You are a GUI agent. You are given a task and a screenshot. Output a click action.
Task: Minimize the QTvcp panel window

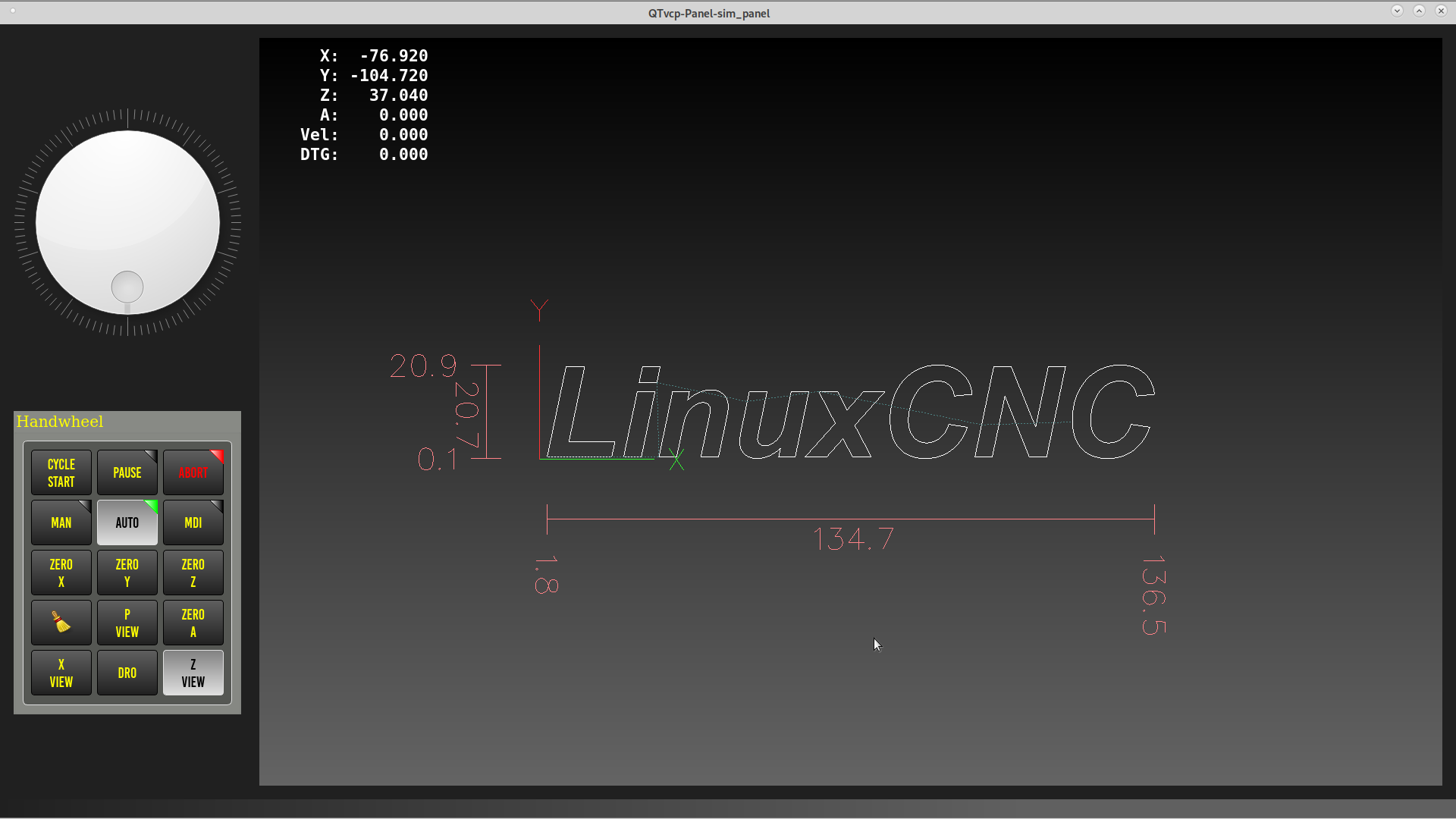tap(1397, 11)
